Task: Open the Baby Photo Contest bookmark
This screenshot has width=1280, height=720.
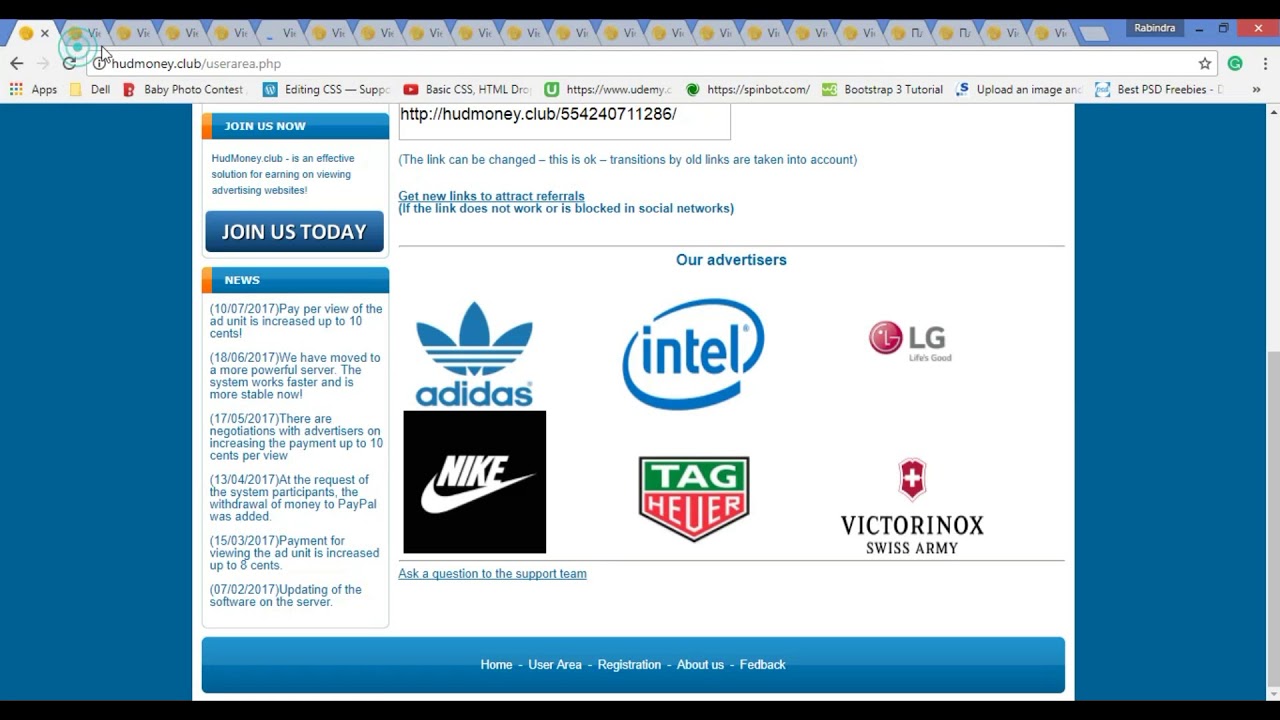Action: pos(183,89)
